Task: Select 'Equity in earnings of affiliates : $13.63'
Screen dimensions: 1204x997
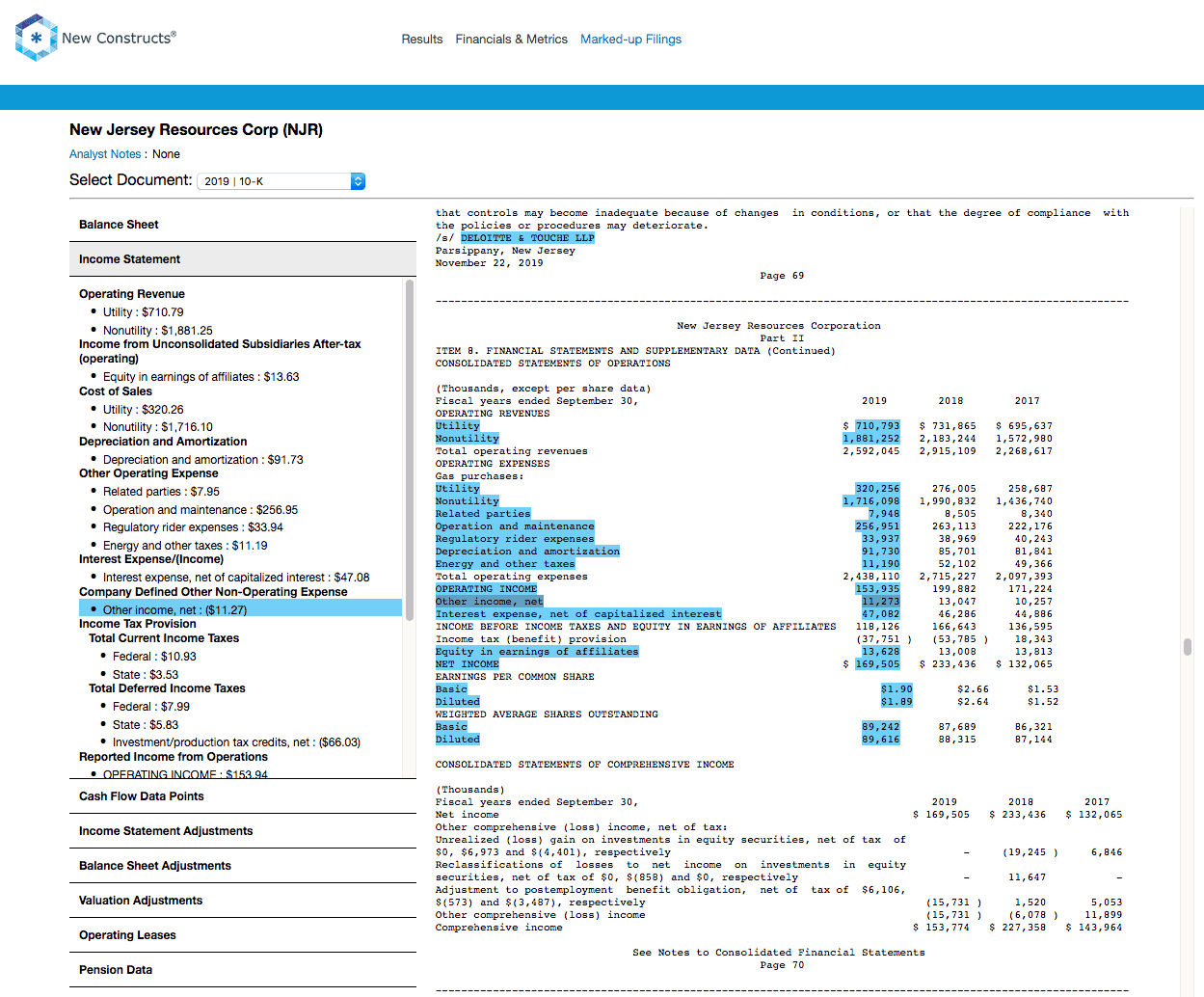Action: [201, 377]
